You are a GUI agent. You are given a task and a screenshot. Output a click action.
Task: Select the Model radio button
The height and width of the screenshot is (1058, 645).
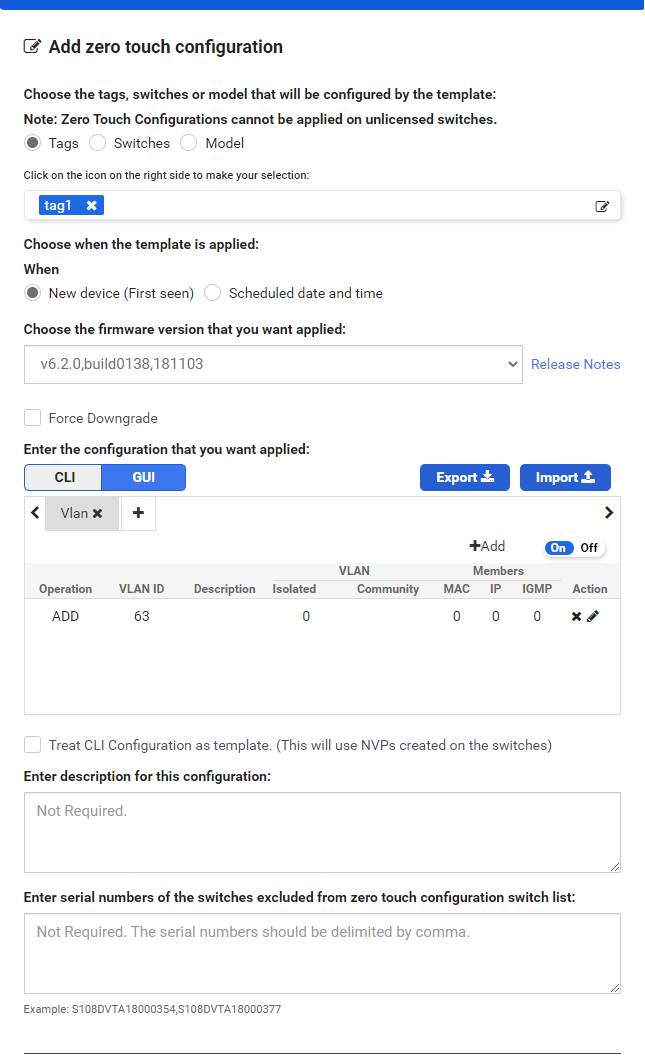[x=189, y=143]
